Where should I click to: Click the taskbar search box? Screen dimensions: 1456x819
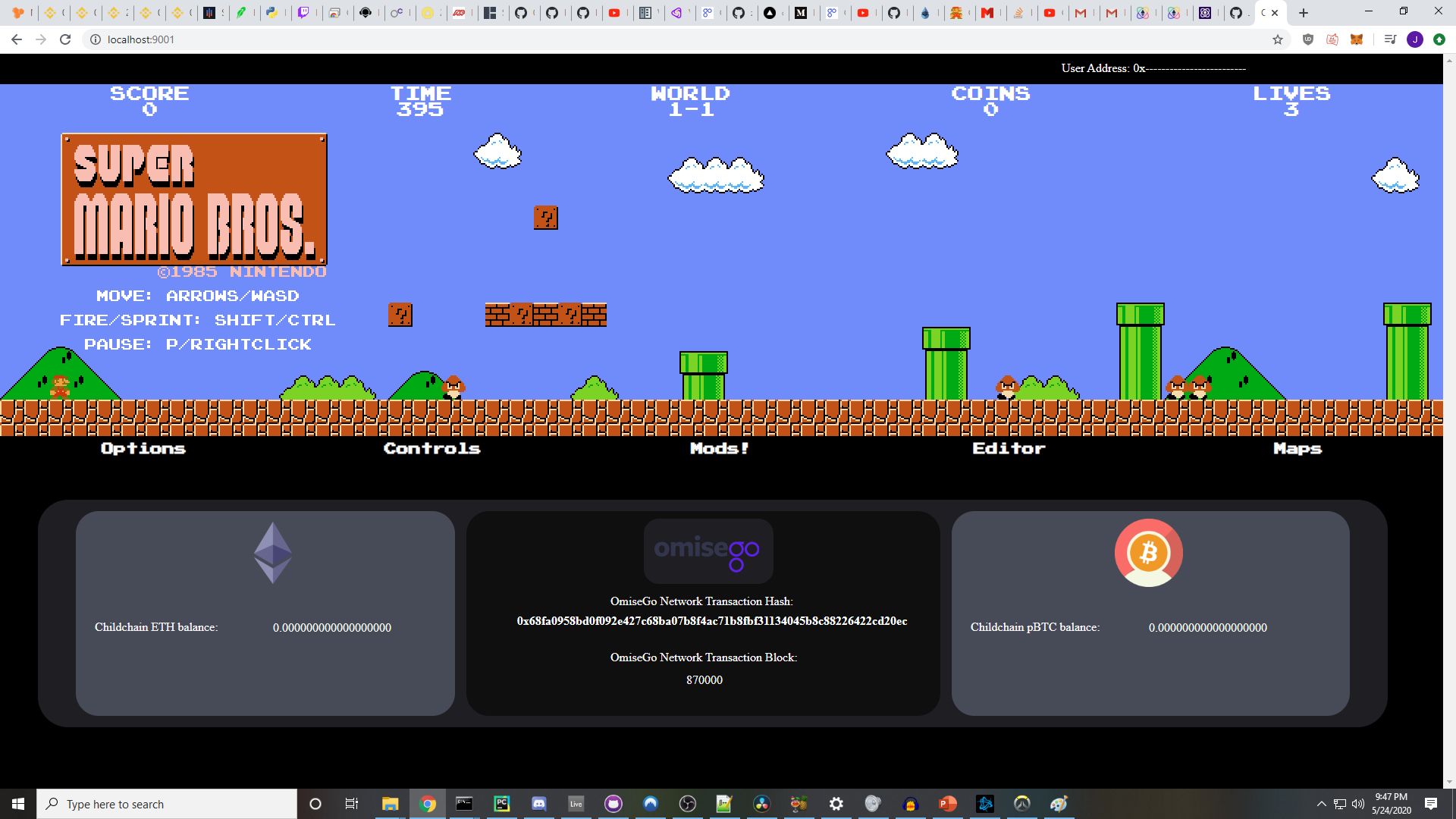[x=167, y=804]
